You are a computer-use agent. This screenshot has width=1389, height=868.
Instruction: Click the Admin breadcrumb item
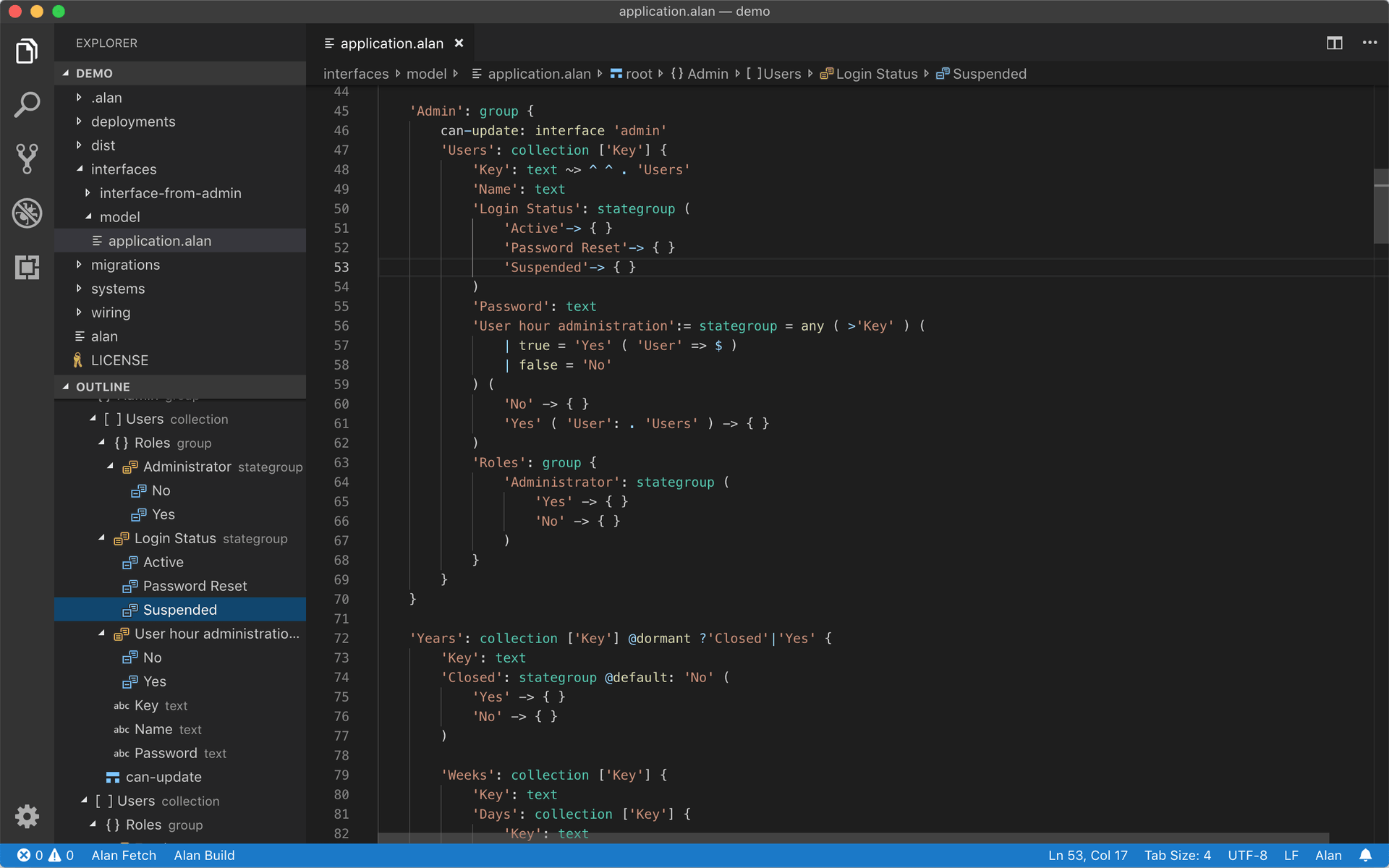[x=707, y=74]
